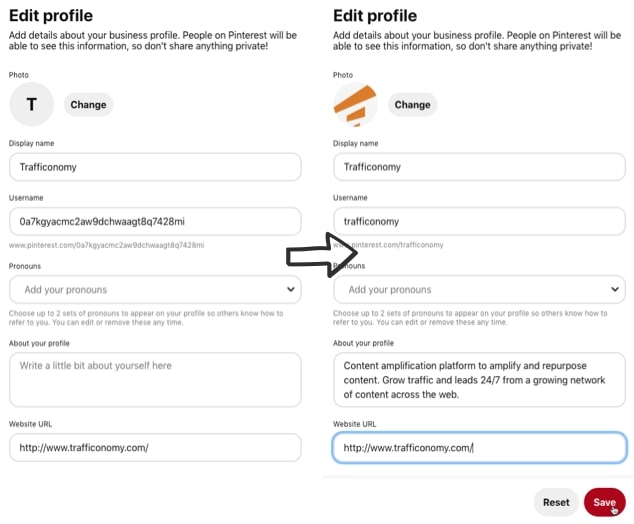Expand the left pronouns dropdown chevron
This screenshot has height=524, width=634.
click(291, 289)
